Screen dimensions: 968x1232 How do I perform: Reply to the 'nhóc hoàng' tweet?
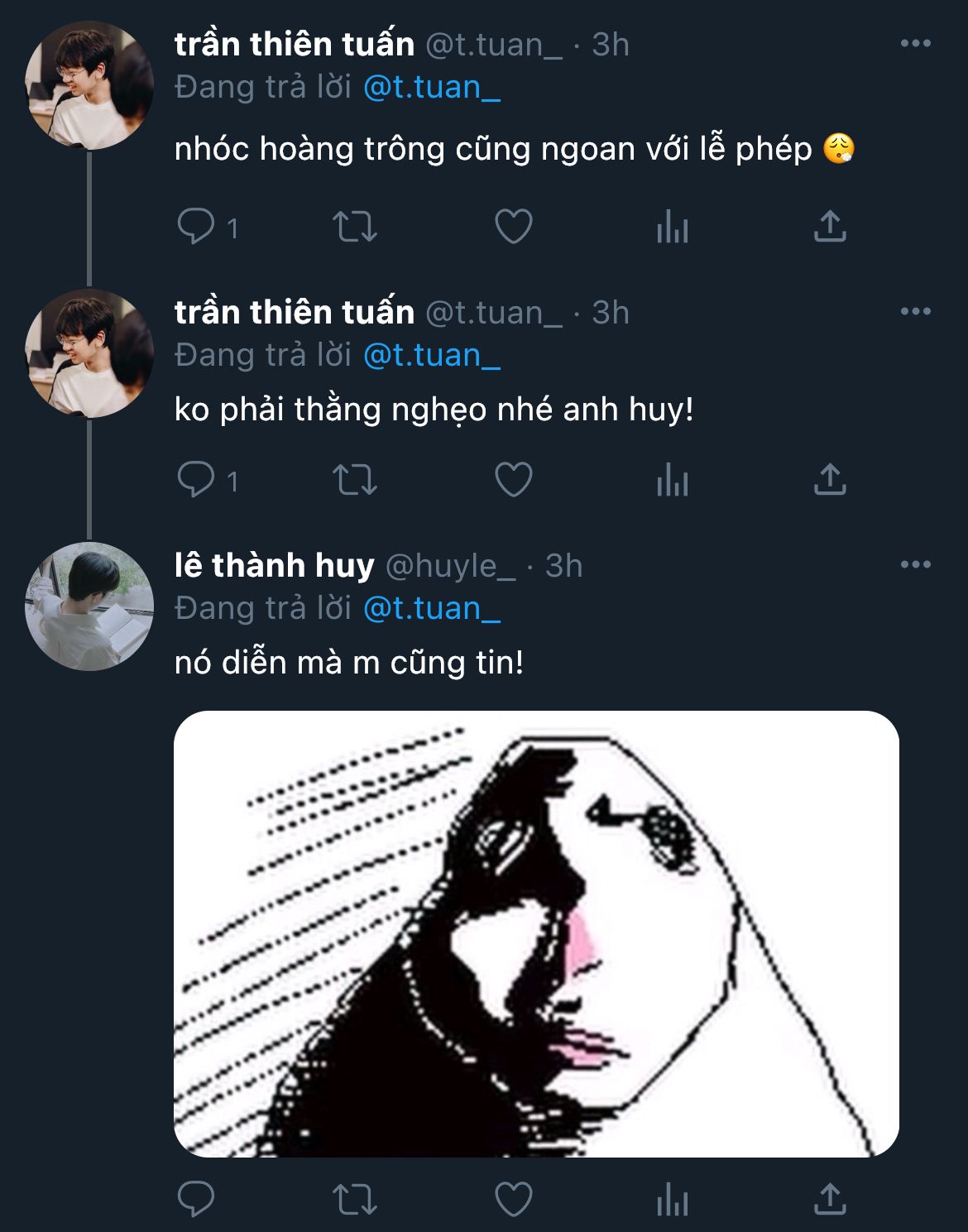[x=196, y=226]
